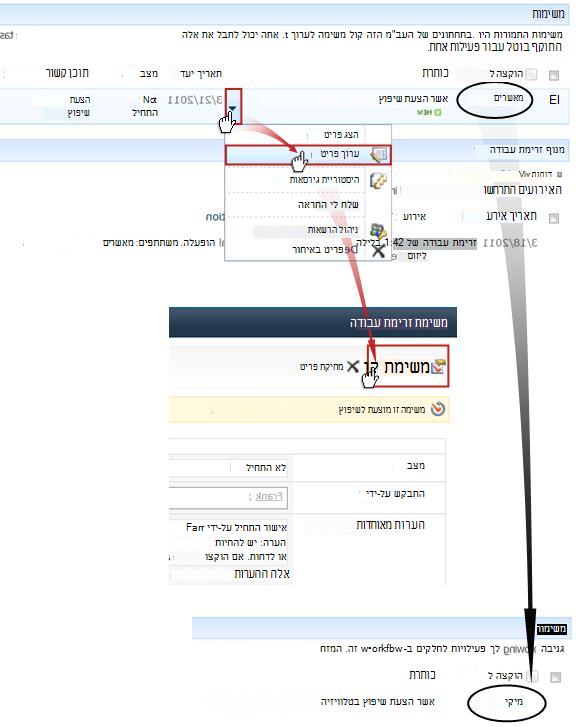Sort by the הוקצה ל header above מאשרים
The image size is (576, 727).
[x=506, y=73]
